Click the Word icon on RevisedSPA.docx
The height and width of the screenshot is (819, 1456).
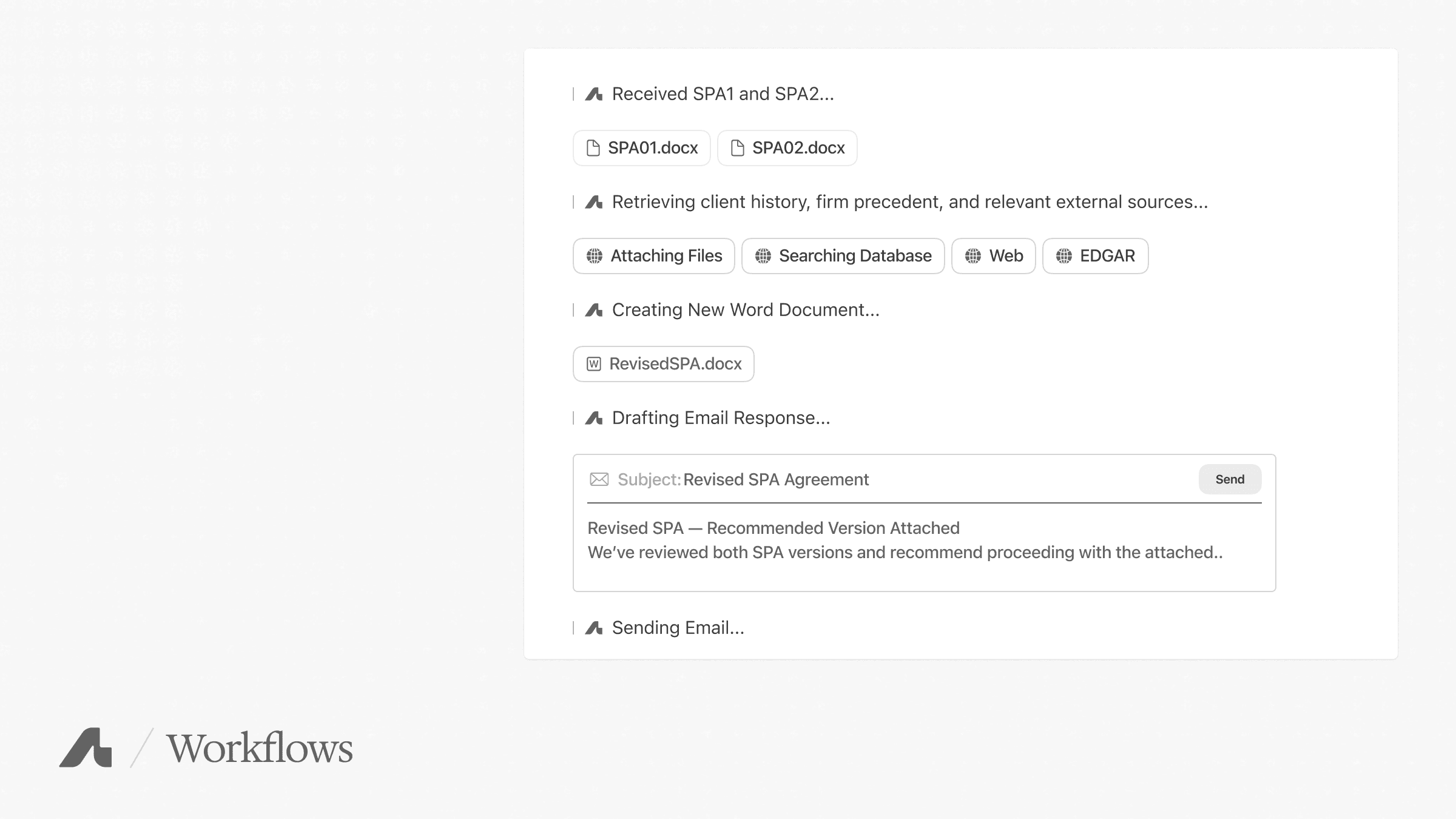tap(593, 364)
